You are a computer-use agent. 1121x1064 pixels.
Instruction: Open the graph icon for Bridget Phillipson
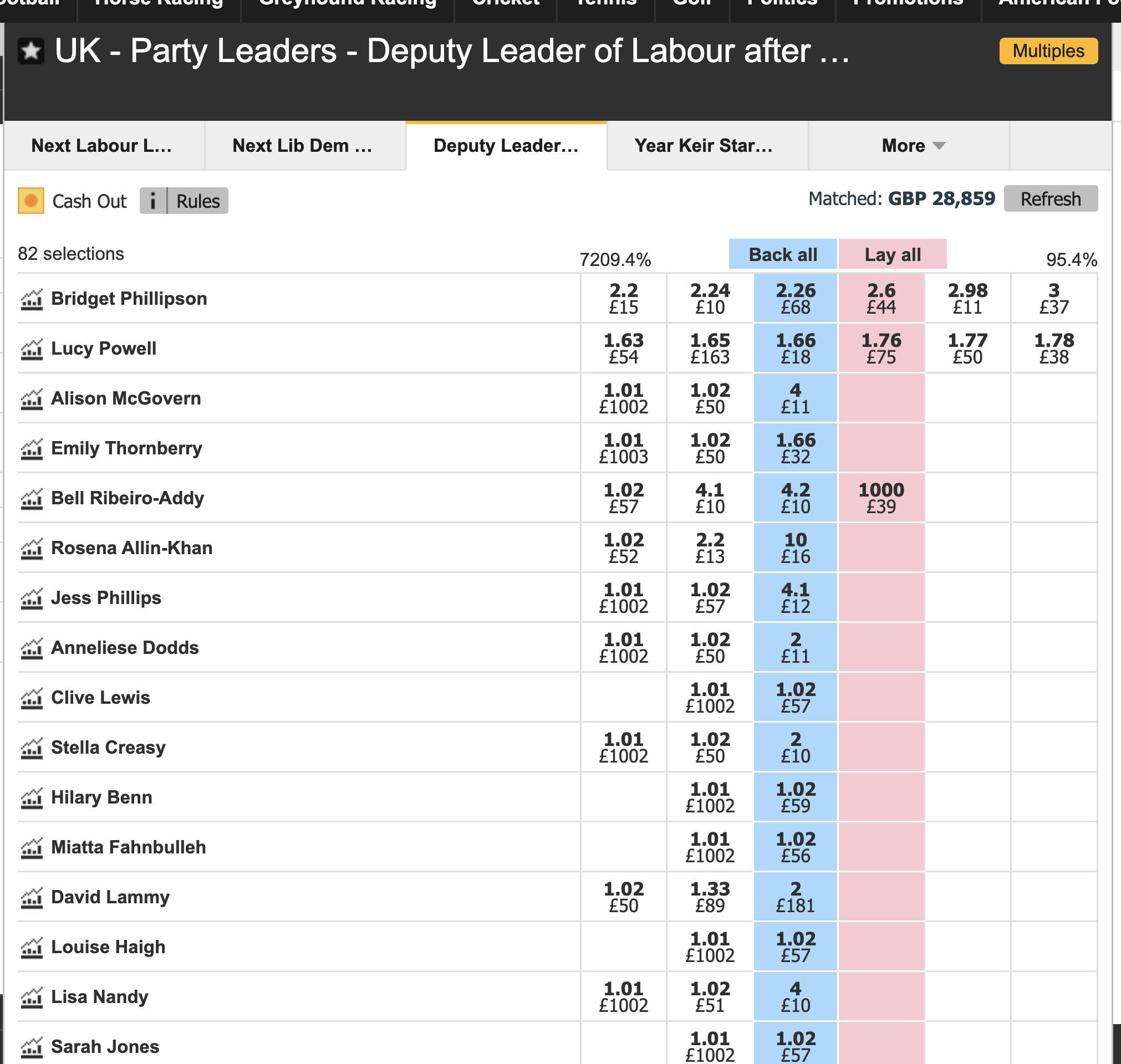pyautogui.click(x=32, y=299)
